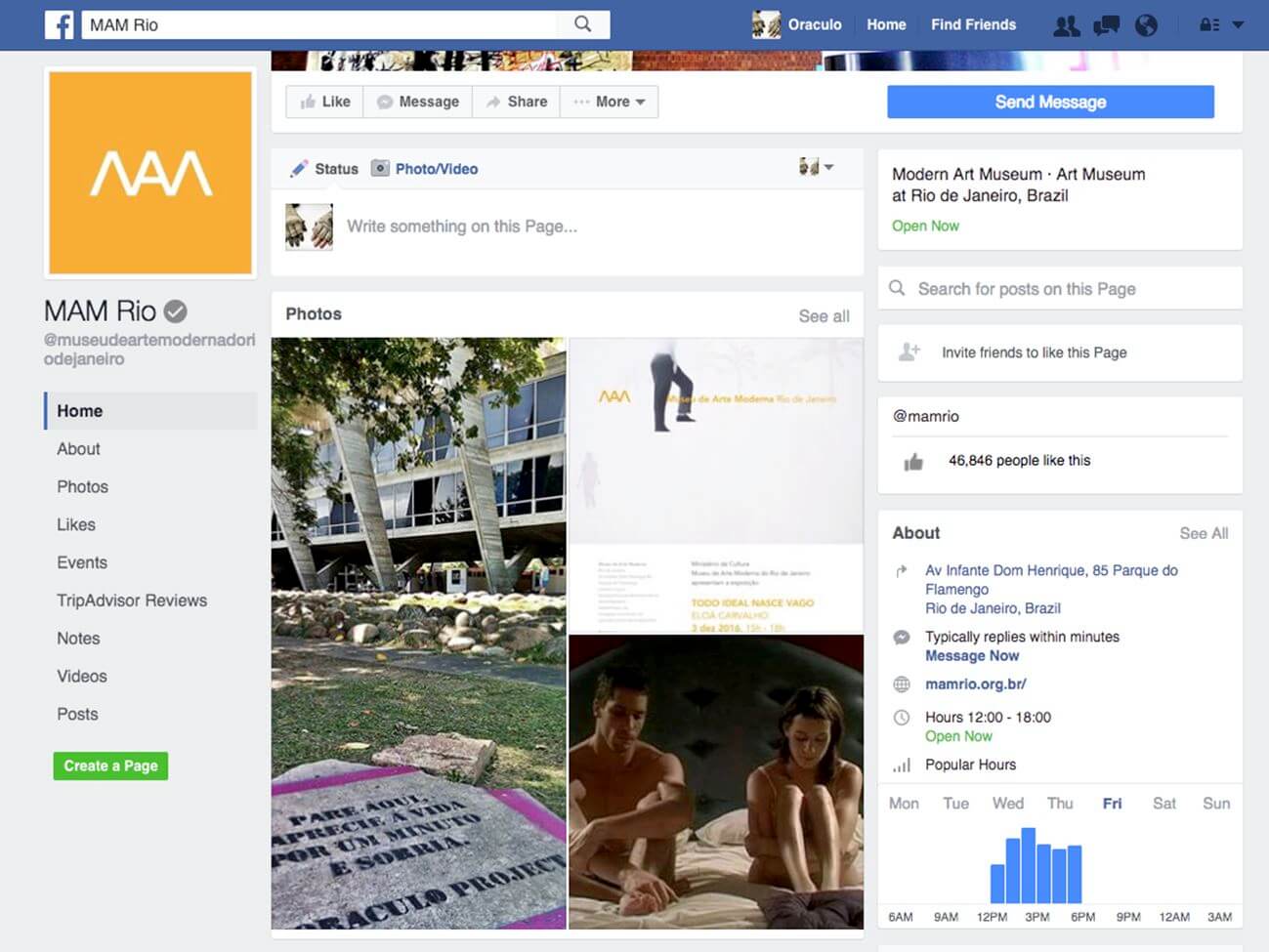Select Sun in Popular Hours
Screen dimensions: 1269x952
click(x=1216, y=804)
